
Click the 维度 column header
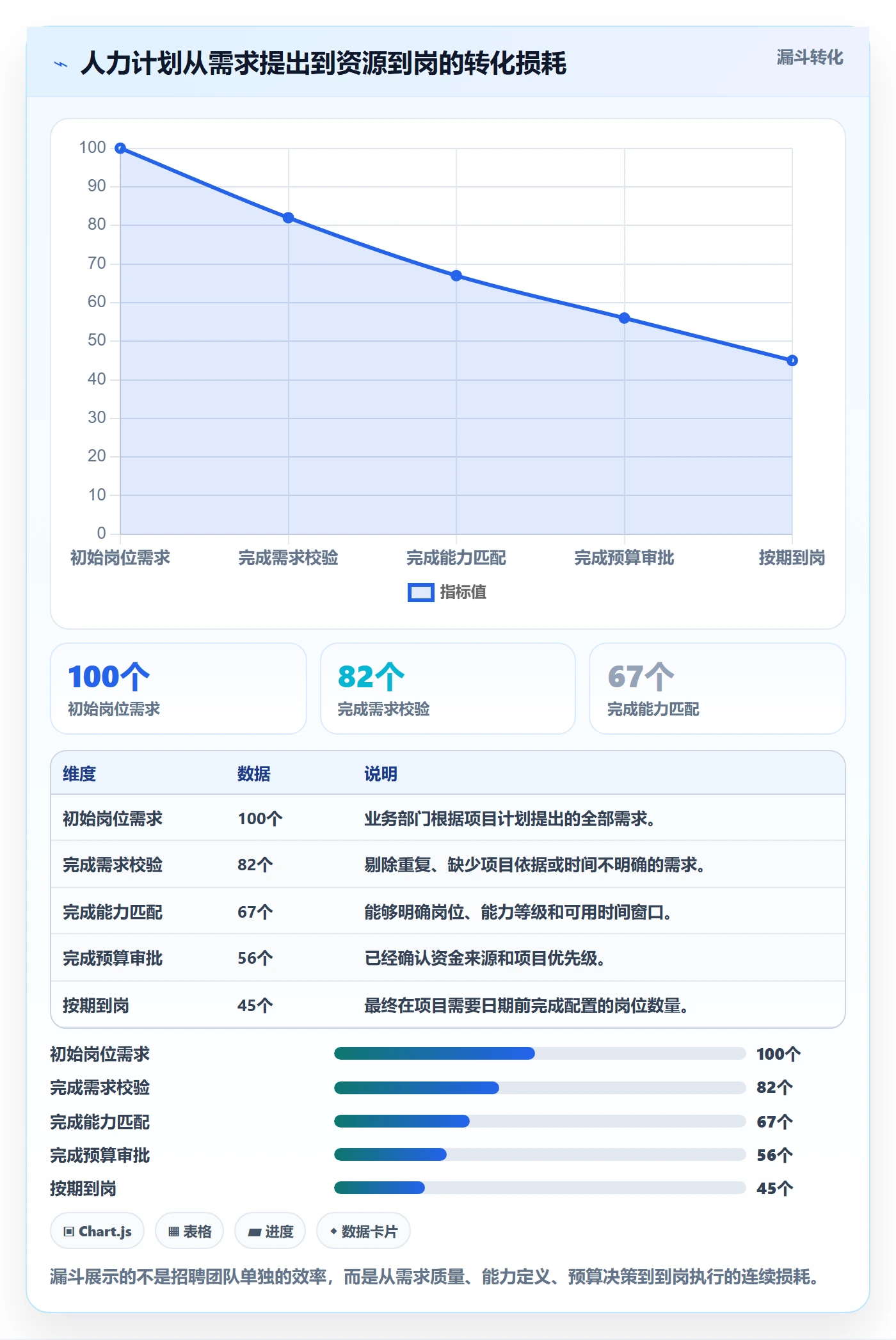pos(79,774)
